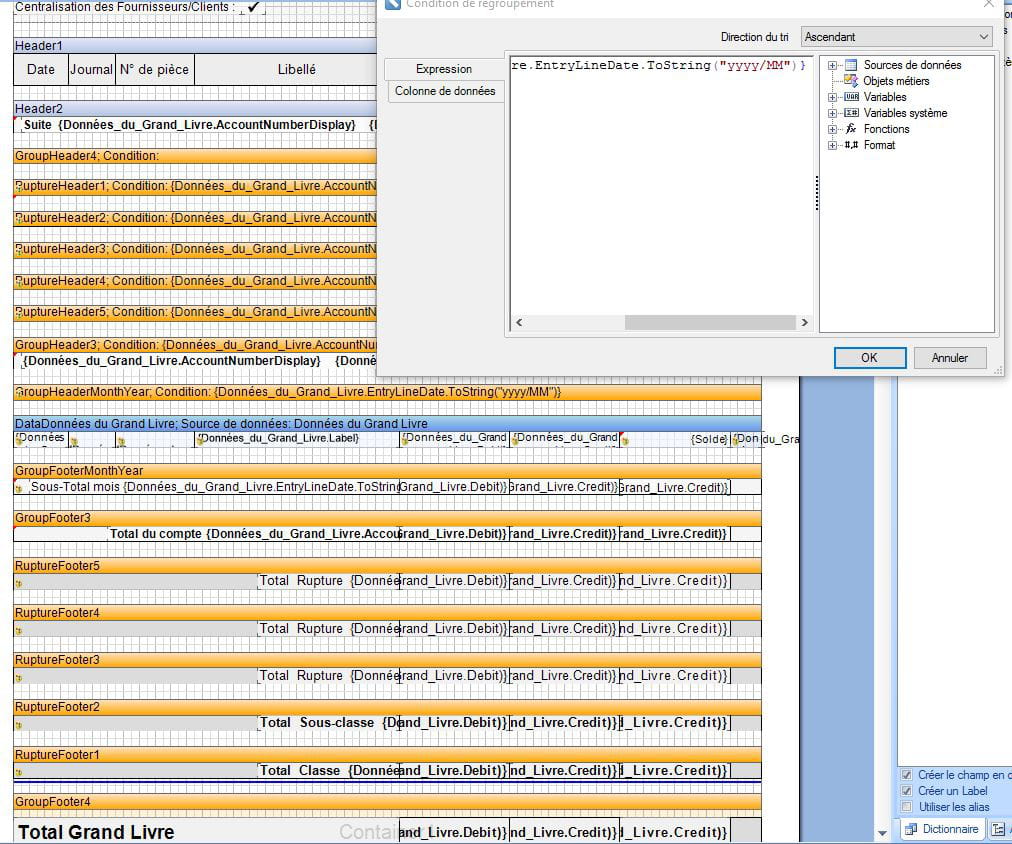Select the Header2 band
Image resolution: width=1012 pixels, height=844 pixels.
pyautogui.click(x=195, y=108)
